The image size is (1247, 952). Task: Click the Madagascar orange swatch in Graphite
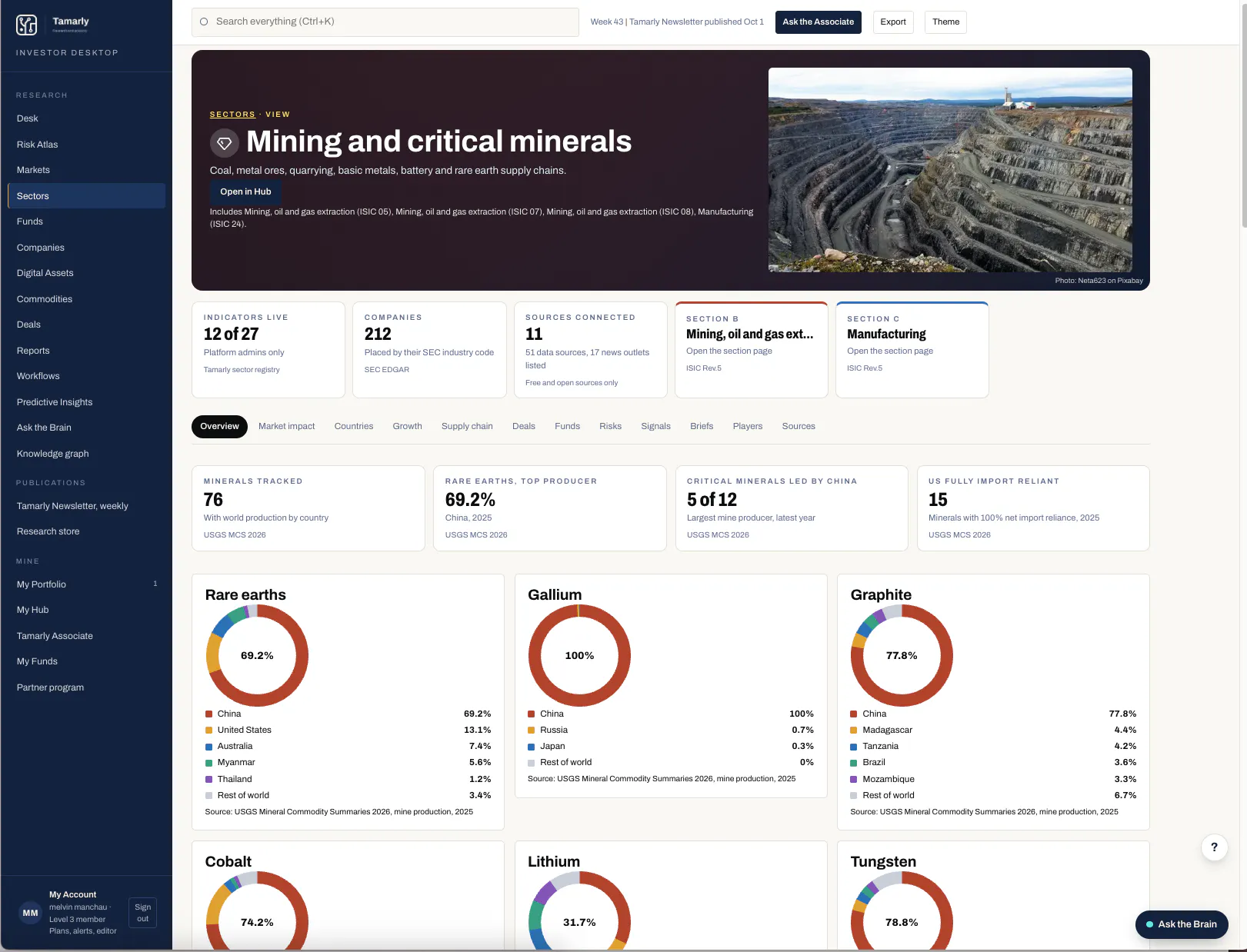[x=854, y=730]
